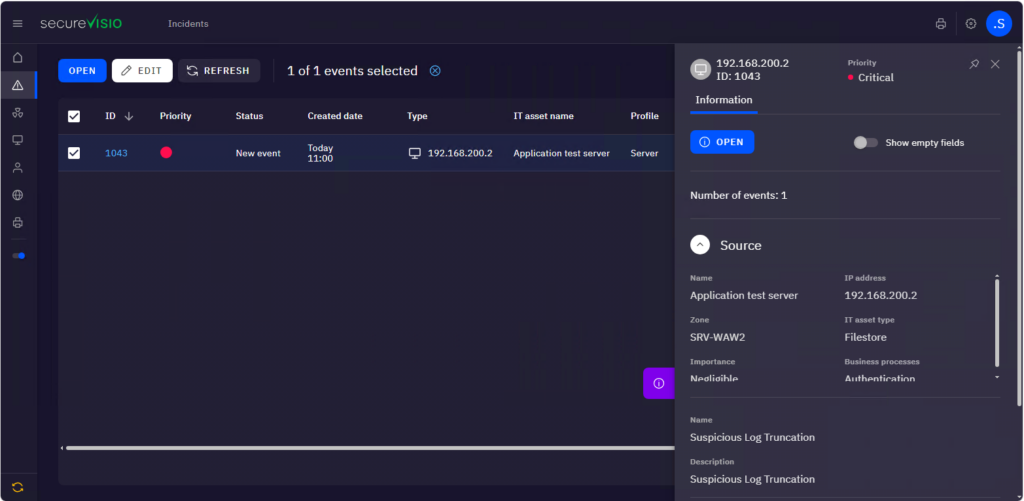Click the purple info floating button
The width and height of the screenshot is (1024, 501).
tap(659, 383)
